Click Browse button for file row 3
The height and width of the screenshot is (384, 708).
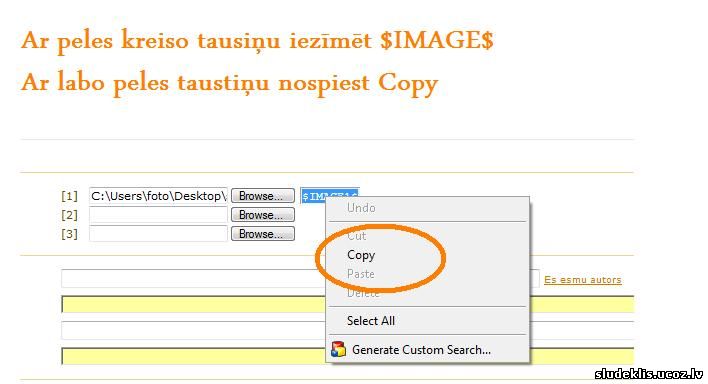point(263,234)
